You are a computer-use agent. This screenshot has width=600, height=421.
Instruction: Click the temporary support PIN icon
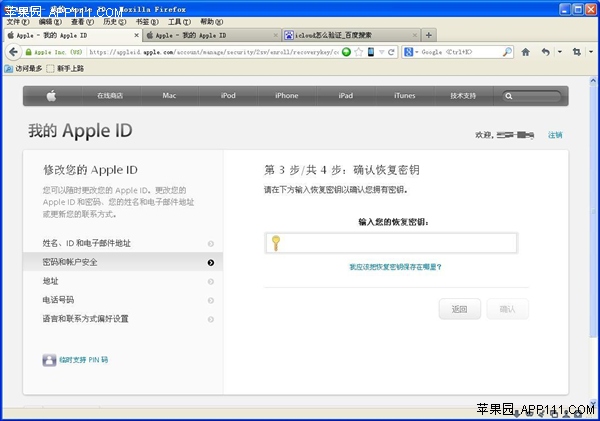pyautogui.click(x=49, y=359)
